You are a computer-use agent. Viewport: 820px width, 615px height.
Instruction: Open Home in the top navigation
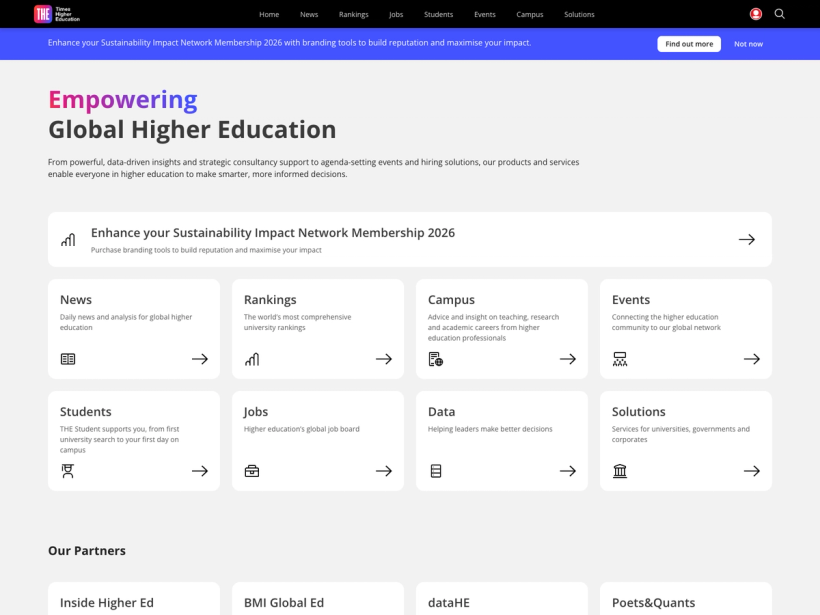point(269,15)
